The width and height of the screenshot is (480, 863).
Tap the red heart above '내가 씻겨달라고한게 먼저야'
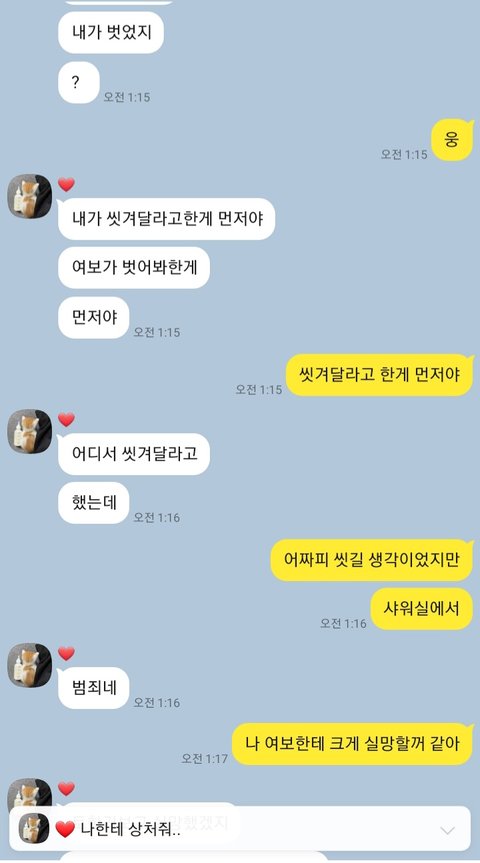pyautogui.click(x=66, y=184)
